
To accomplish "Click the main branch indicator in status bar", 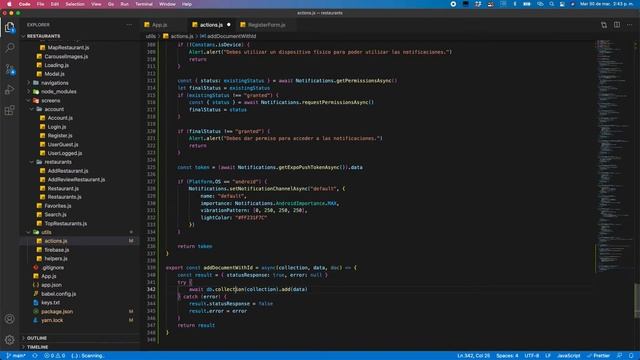I will point(16,356).
